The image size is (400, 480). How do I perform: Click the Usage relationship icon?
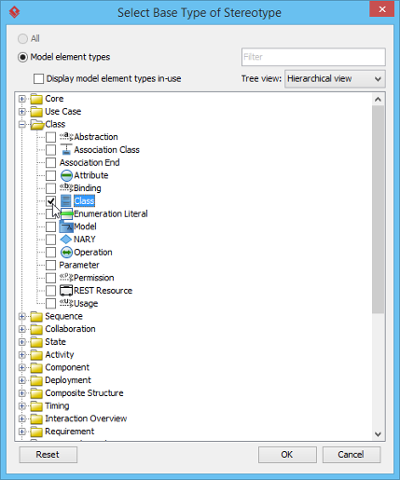pyautogui.click(x=66, y=303)
